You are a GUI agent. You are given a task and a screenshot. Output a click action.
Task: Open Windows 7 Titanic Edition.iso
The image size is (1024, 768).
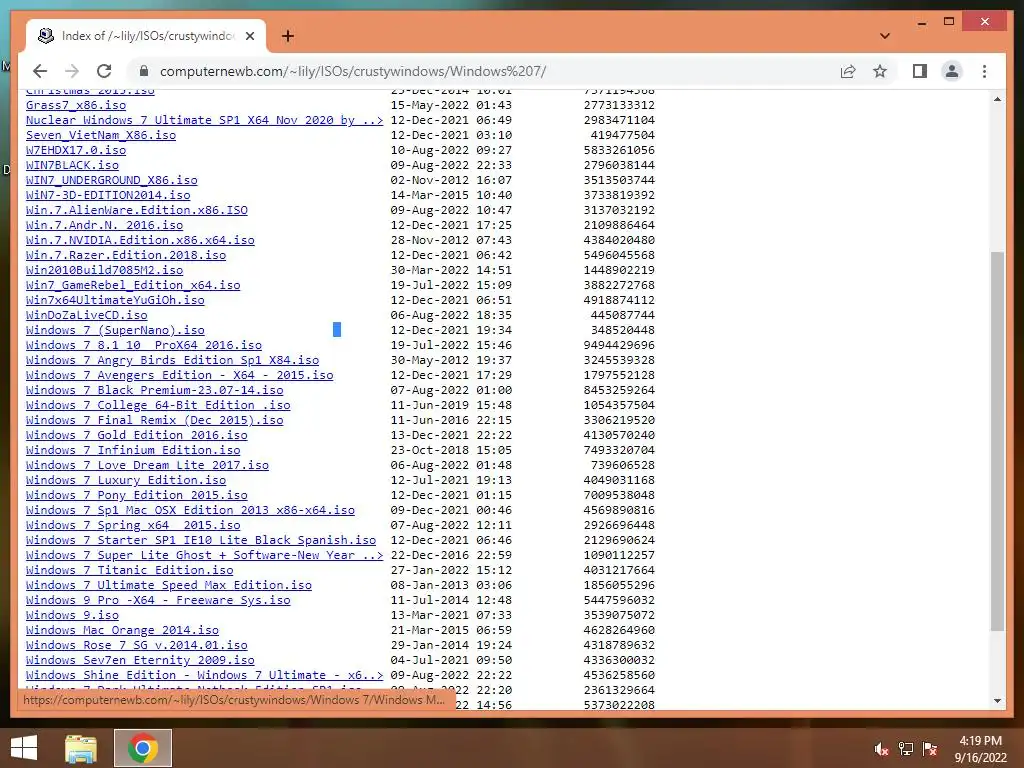coord(129,571)
